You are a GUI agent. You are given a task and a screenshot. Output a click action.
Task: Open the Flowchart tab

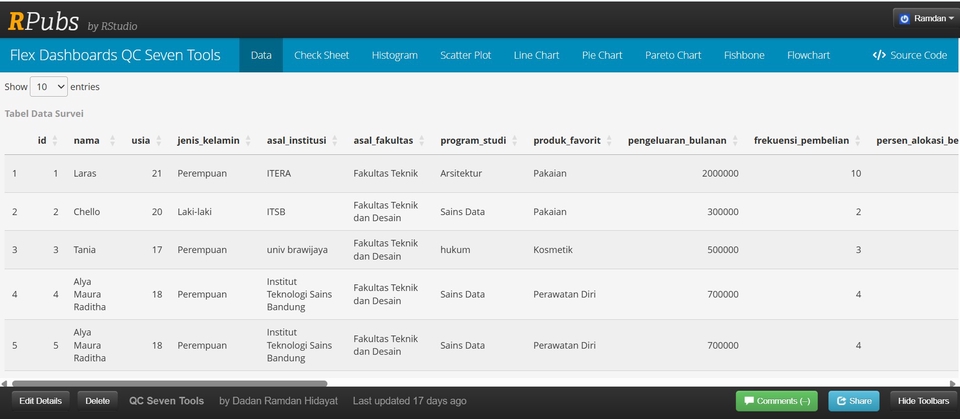808,55
